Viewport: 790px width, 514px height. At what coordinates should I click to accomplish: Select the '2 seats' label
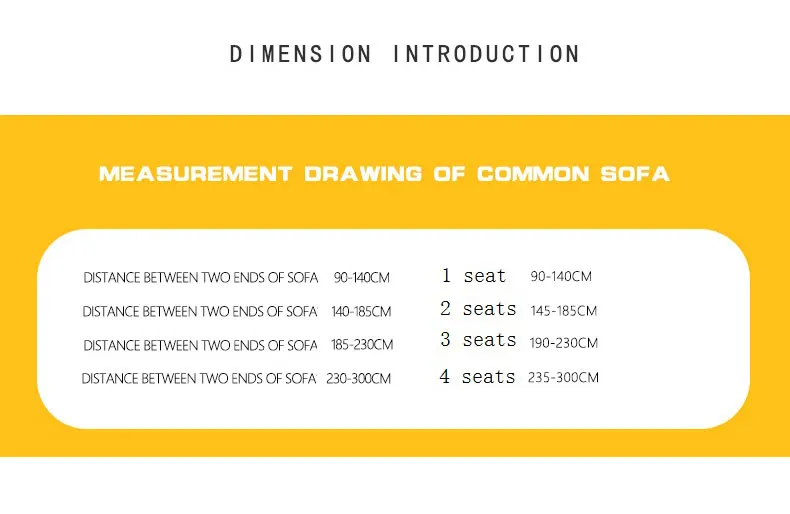pos(478,310)
